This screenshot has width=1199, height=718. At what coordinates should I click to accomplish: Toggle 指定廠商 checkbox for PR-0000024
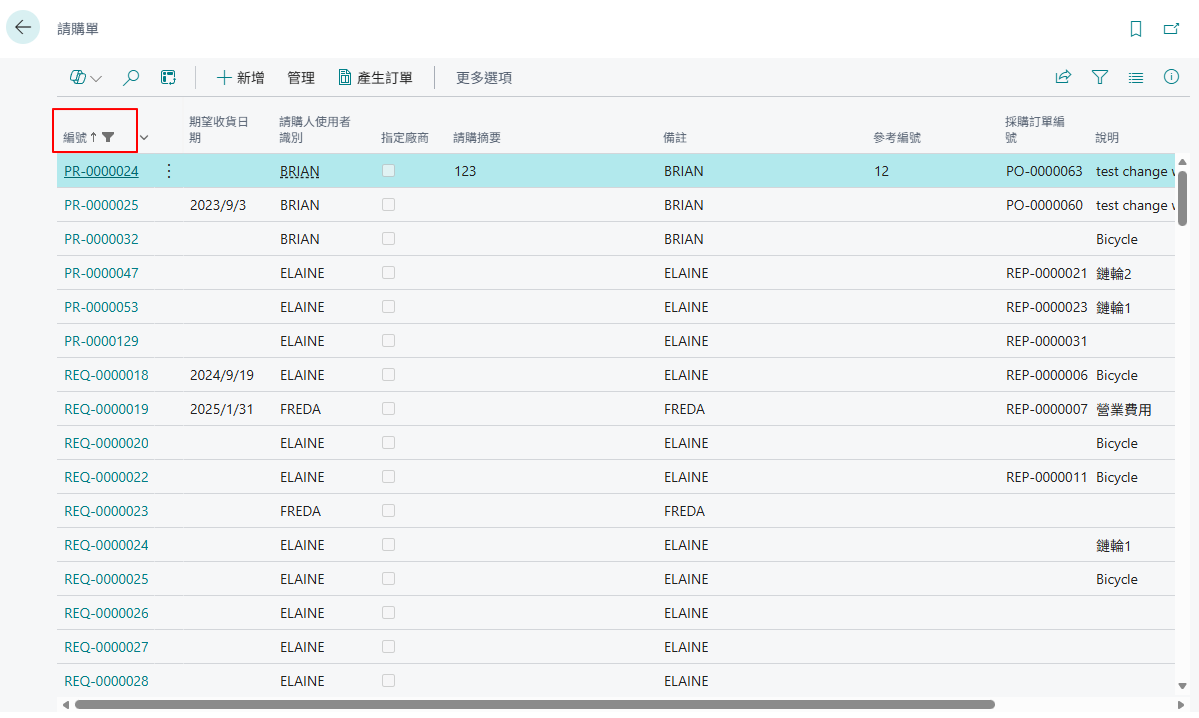pos(388,171)
